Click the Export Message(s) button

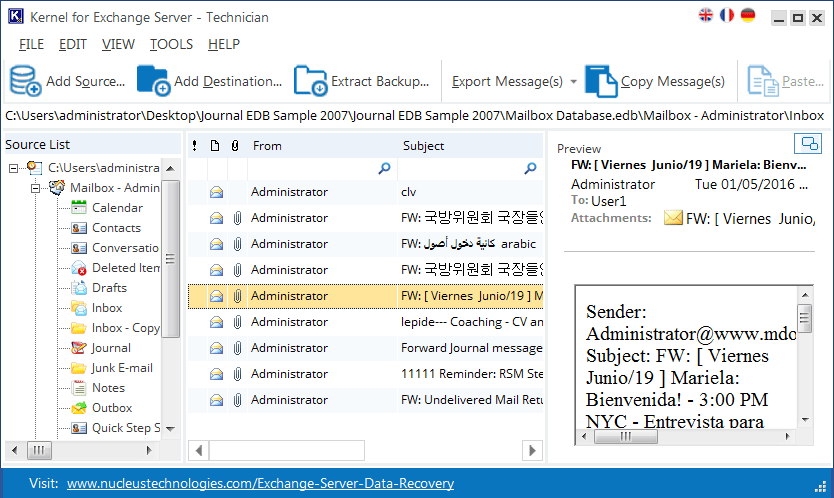click(507, 81)
